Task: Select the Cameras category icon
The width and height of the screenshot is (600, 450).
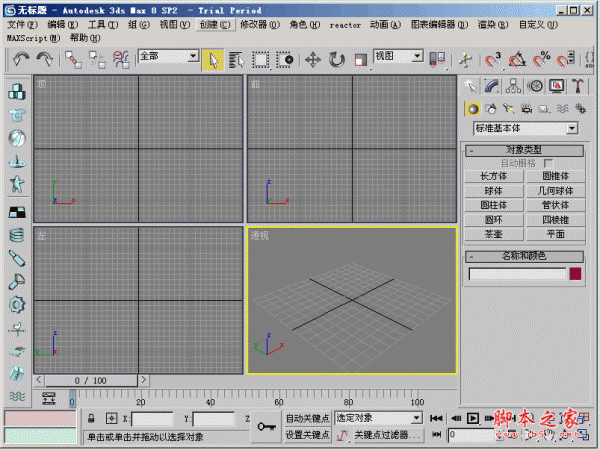Action: (x=527, y=109)
